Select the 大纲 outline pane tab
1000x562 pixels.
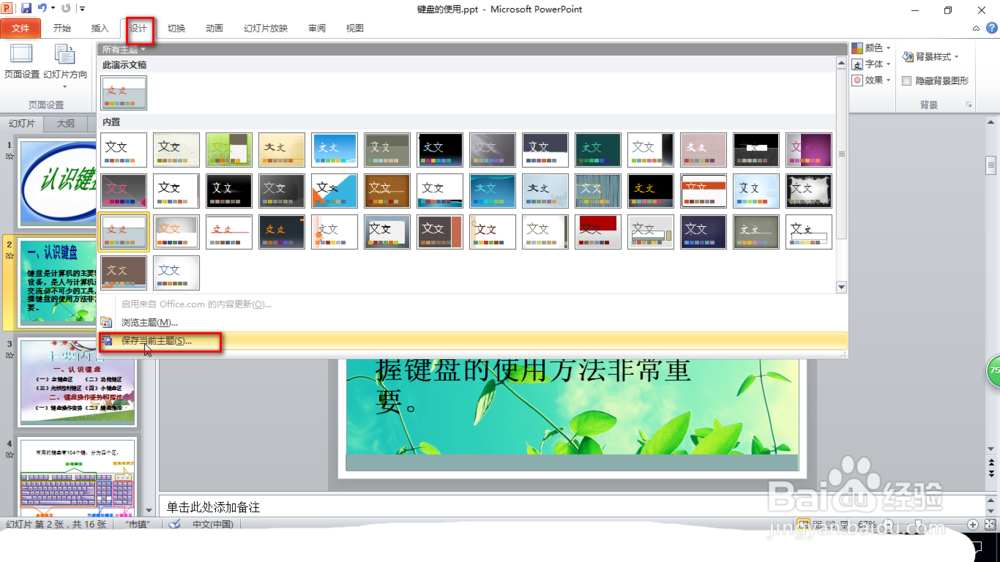pos(66,123)
